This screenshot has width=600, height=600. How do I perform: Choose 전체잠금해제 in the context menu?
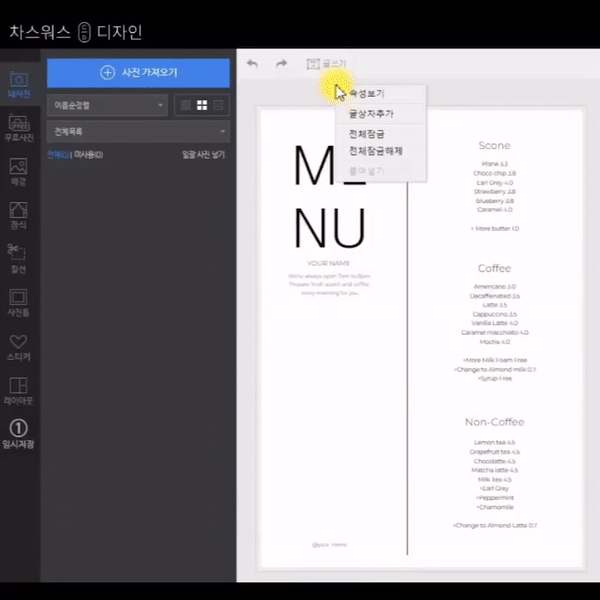coord(381,151)
